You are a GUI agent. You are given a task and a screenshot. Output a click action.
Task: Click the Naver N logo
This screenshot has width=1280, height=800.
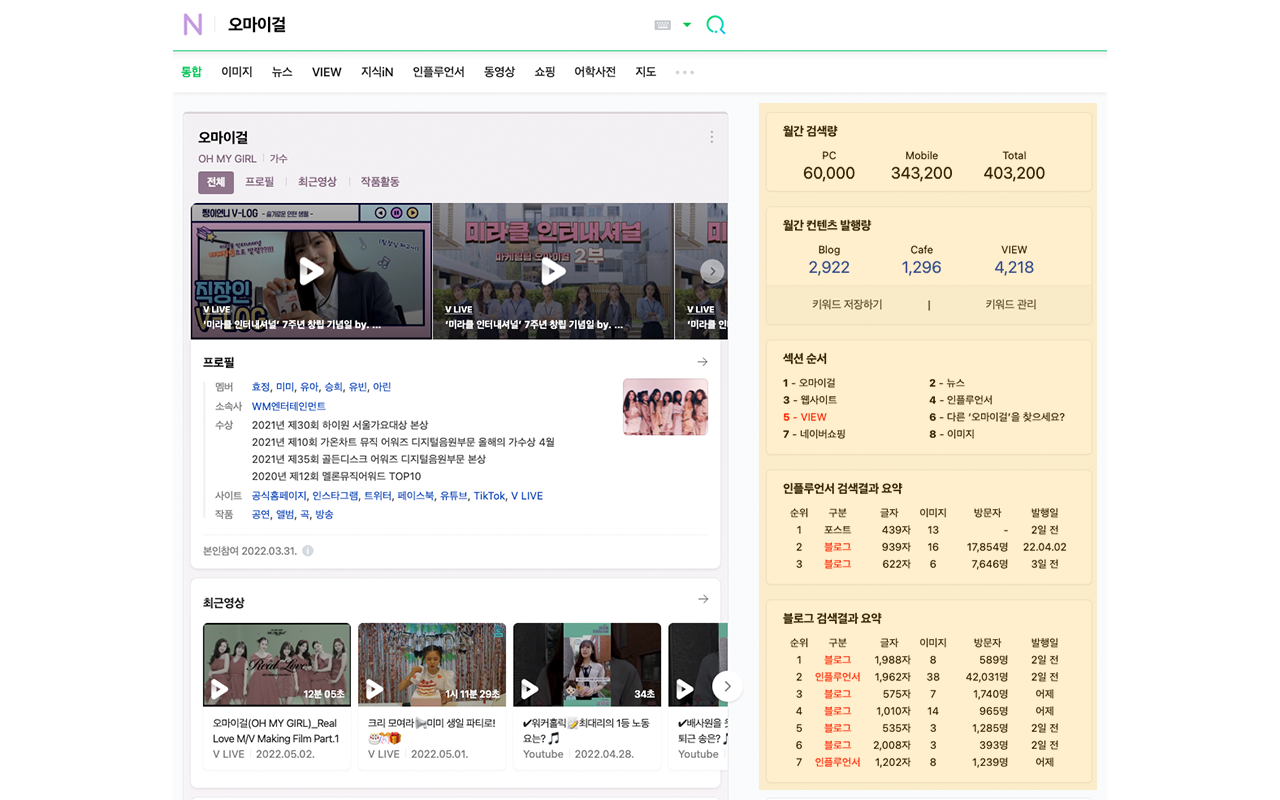(193, 24)
